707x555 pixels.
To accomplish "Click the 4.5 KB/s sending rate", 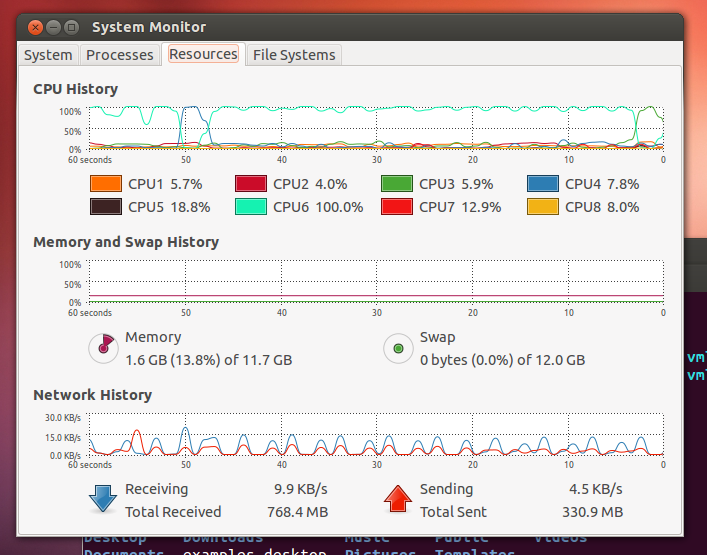I will (x=596, y=489).
